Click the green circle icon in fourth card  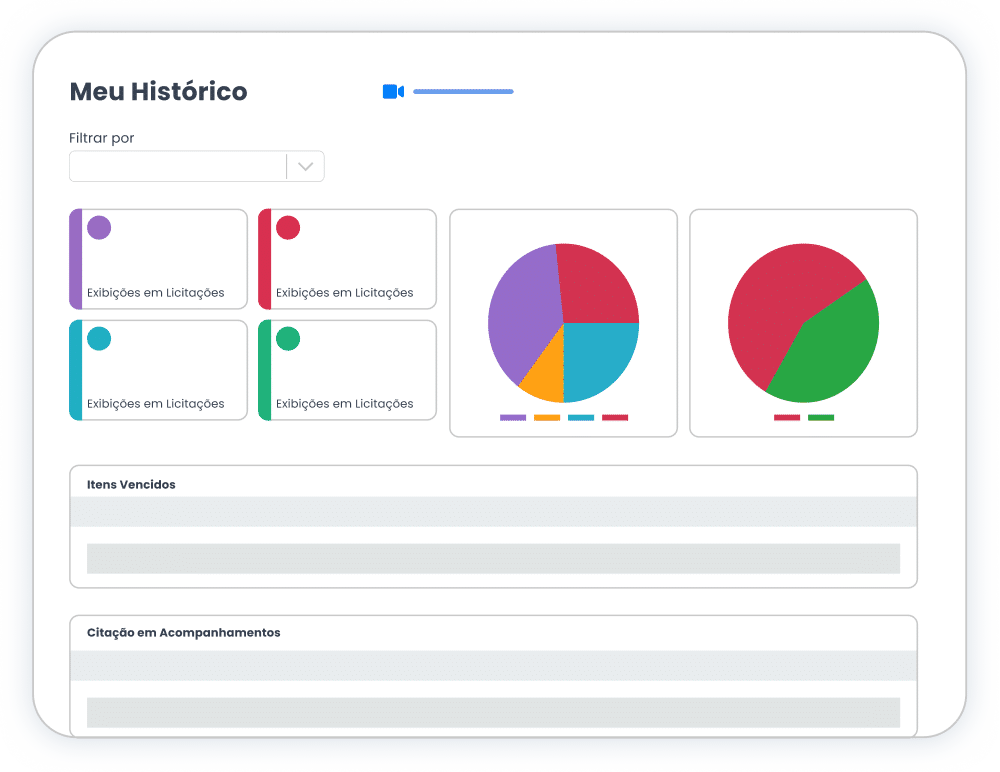point(288,338)
